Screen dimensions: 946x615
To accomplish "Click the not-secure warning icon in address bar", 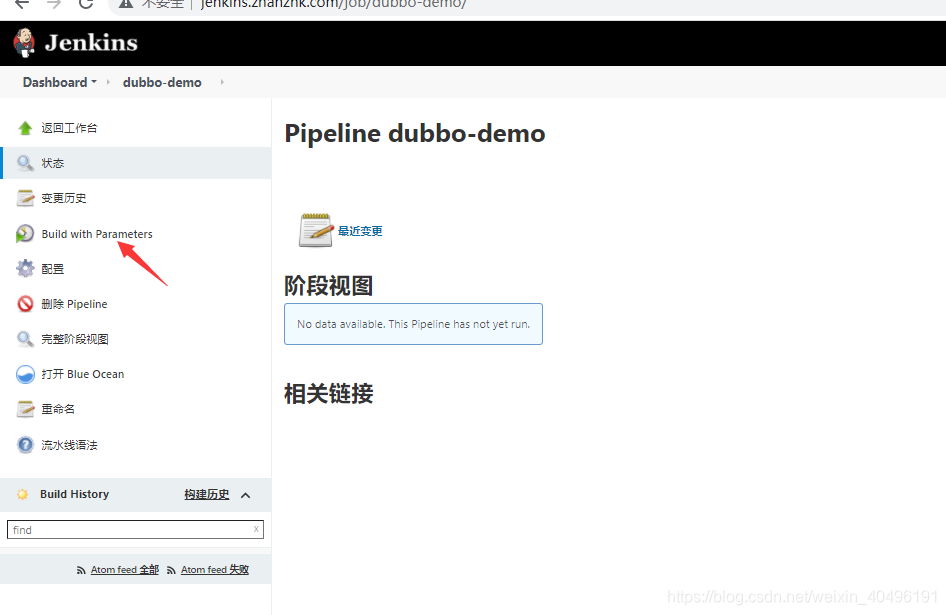I will [125, 4].
